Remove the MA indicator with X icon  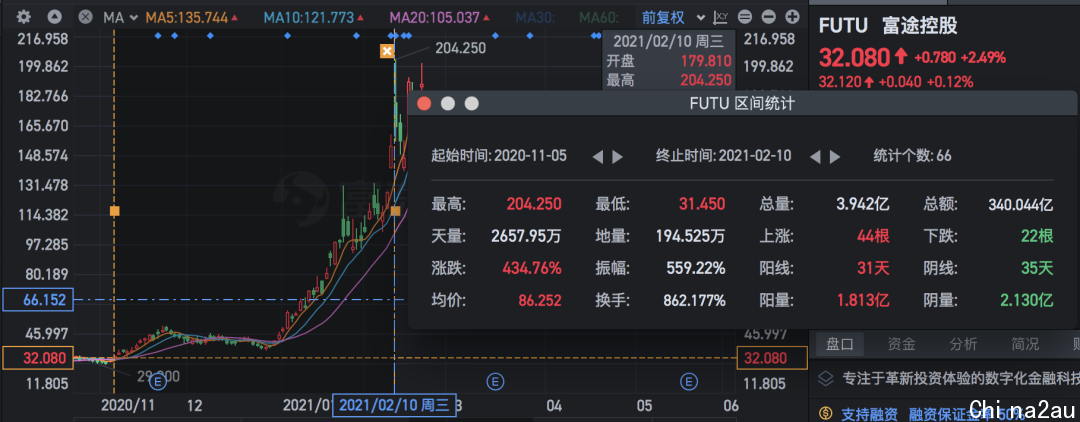pyautogui.click(x=85, y=17)
